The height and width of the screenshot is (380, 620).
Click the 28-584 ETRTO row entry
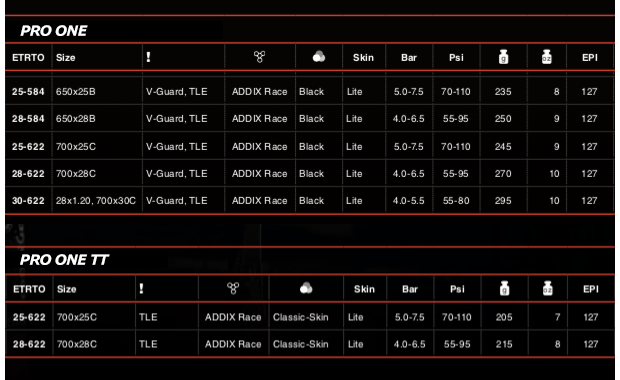pos(28,119)
